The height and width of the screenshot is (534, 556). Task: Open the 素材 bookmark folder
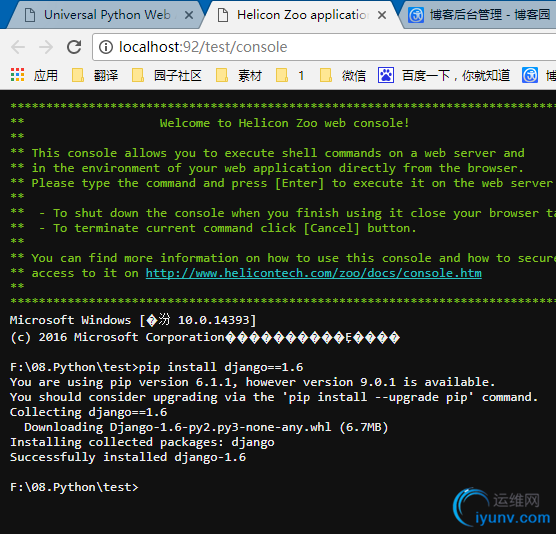[x=239, y=75]
